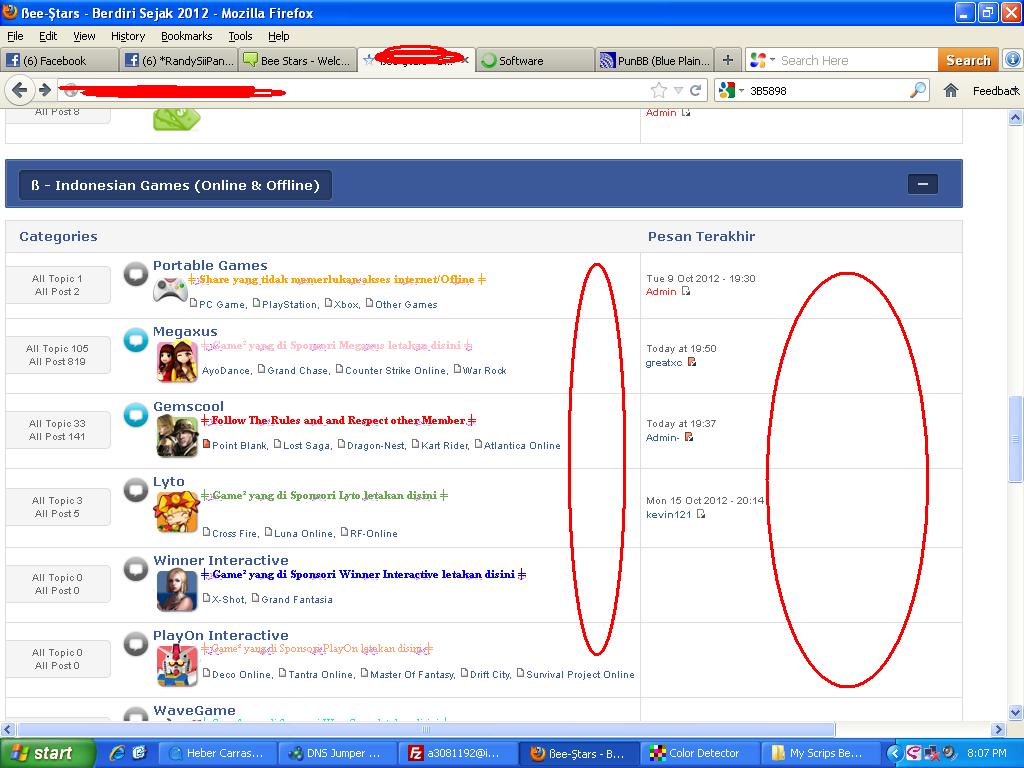Open the Firefox home page icon
The height and width of the screenshot is (768, 1024).
951,91
